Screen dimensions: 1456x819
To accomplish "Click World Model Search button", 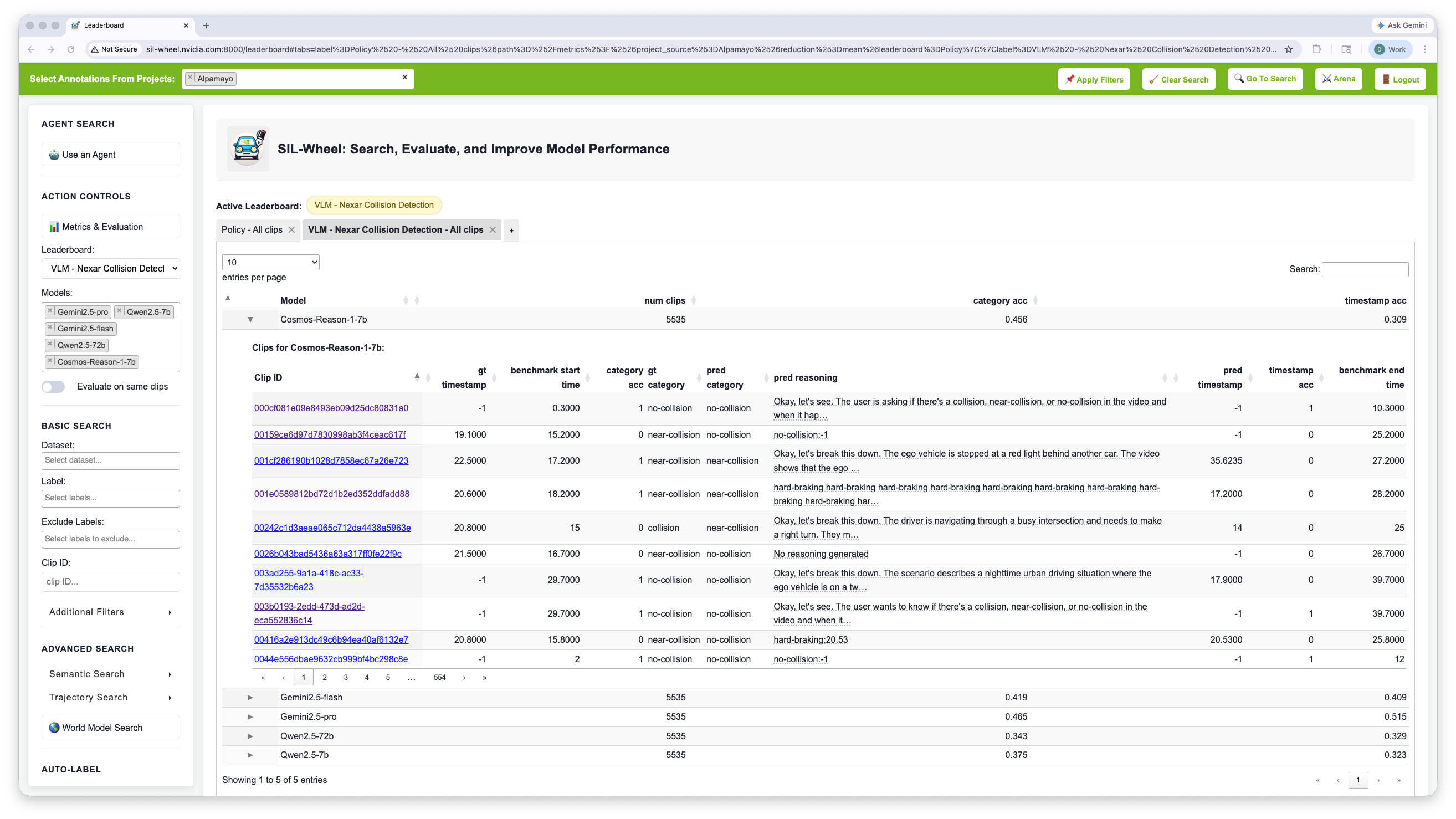I will 111,728.
